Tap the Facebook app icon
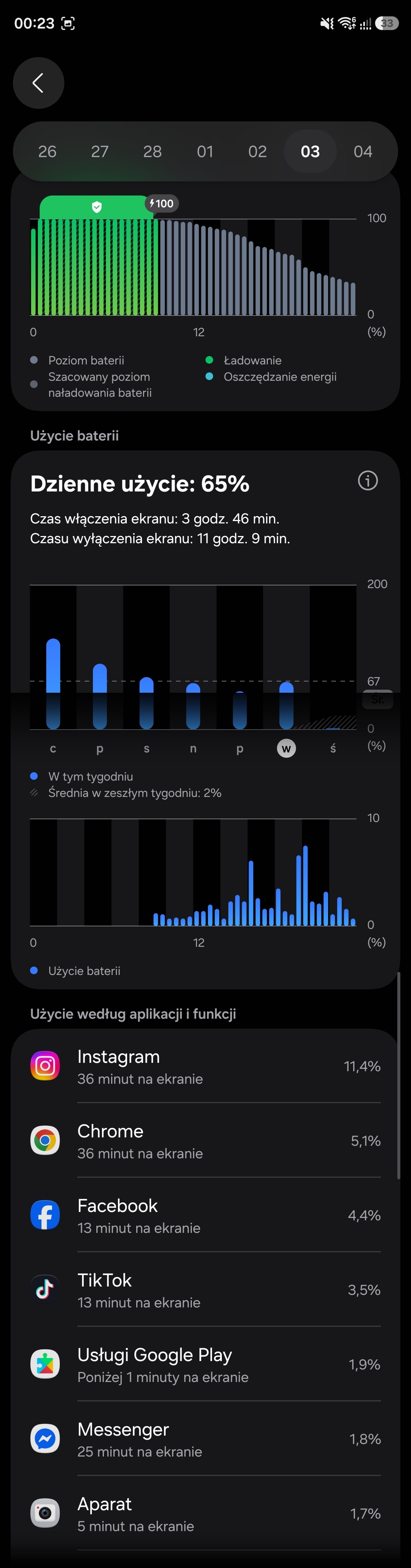The height and width of the screenshot is (1568, 411). tap(45, 1215)
